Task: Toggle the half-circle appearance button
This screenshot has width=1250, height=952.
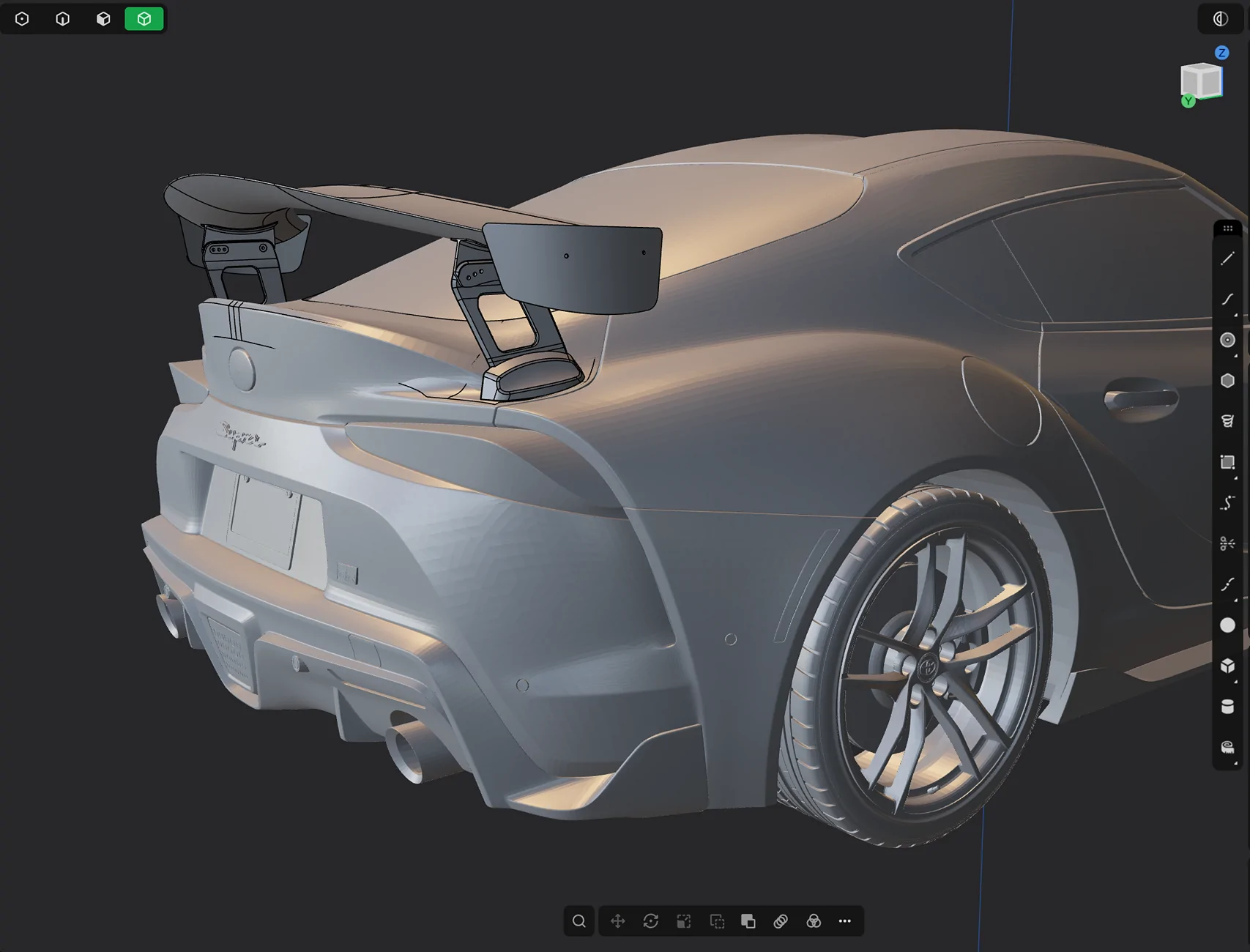Action: pyautogui.click(x=1221, y=19)
